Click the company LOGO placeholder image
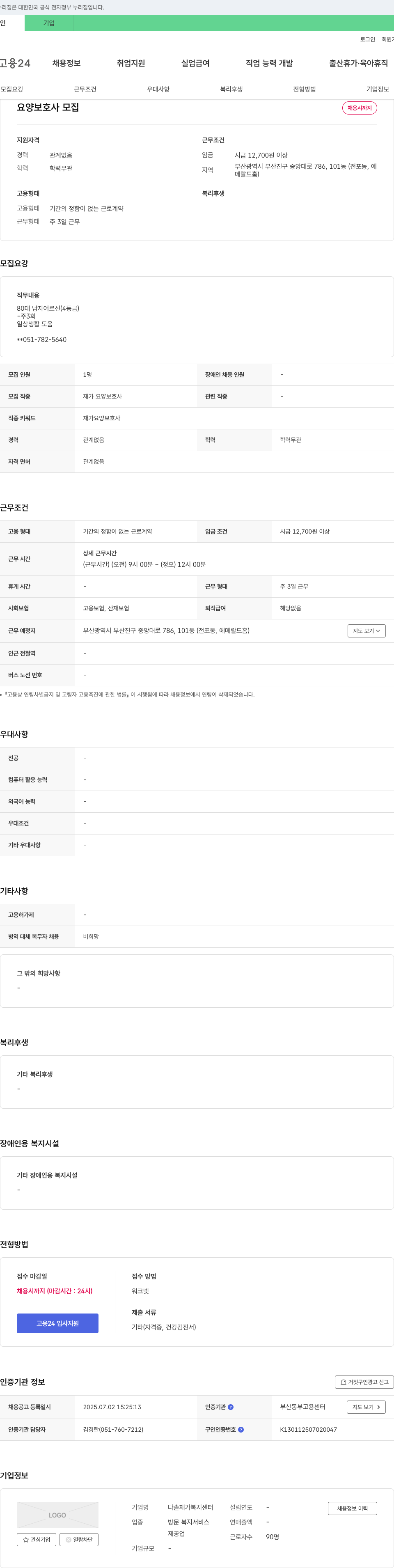Image resolution: width=394 pixels, height=1568 pixels. tap(57, 1515)
